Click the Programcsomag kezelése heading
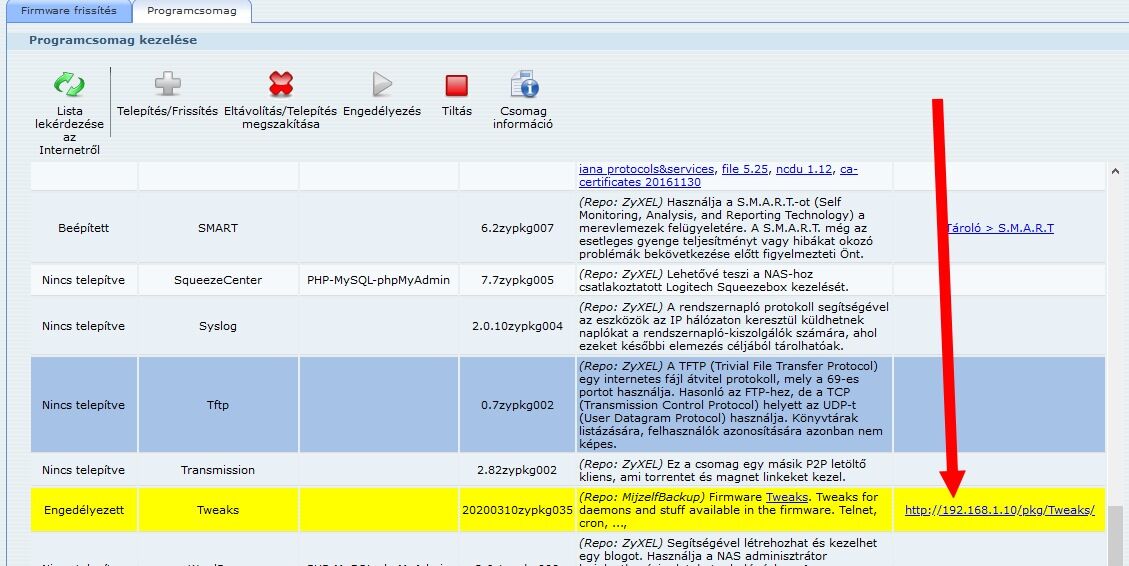This screenshot has height=566, width=1129. tap(113, 40)
